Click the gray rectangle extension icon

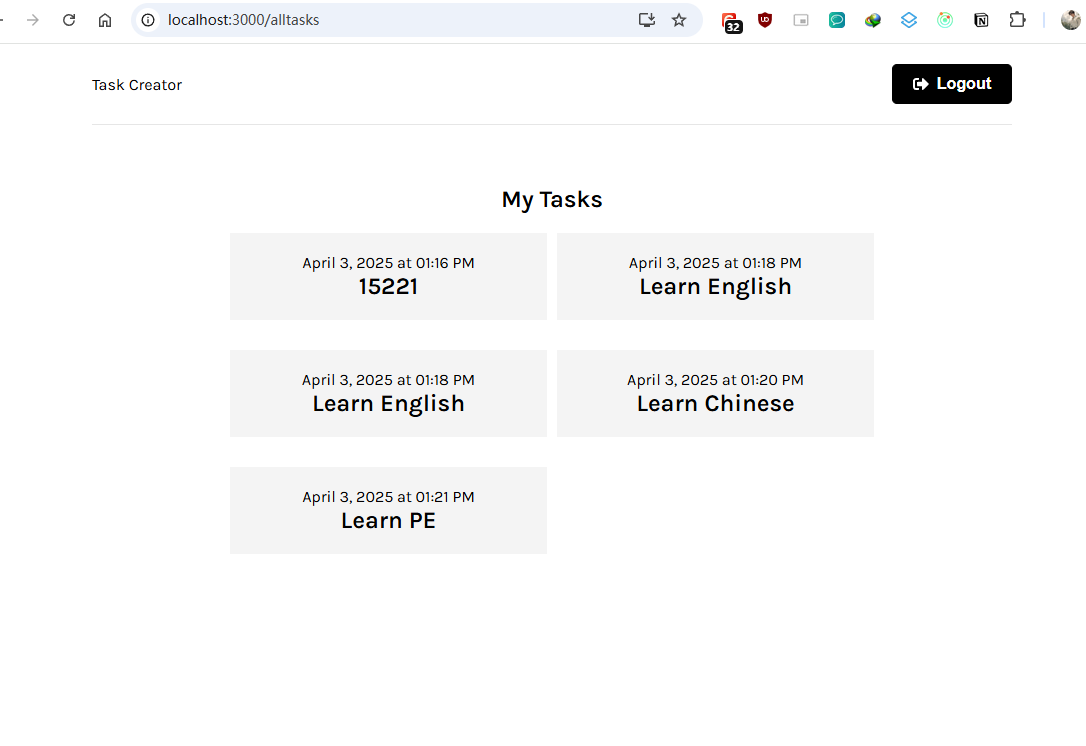coord(801,20)
